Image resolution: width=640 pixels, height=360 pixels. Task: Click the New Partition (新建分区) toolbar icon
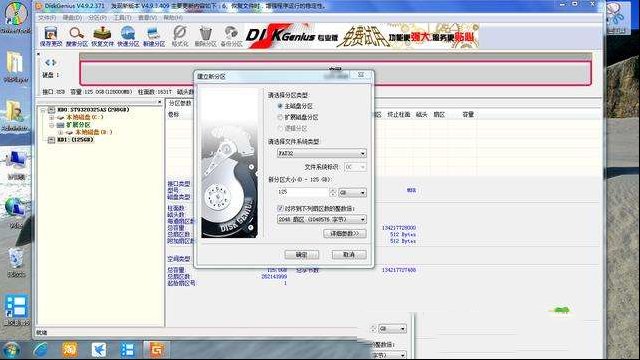tap(154, 36)
